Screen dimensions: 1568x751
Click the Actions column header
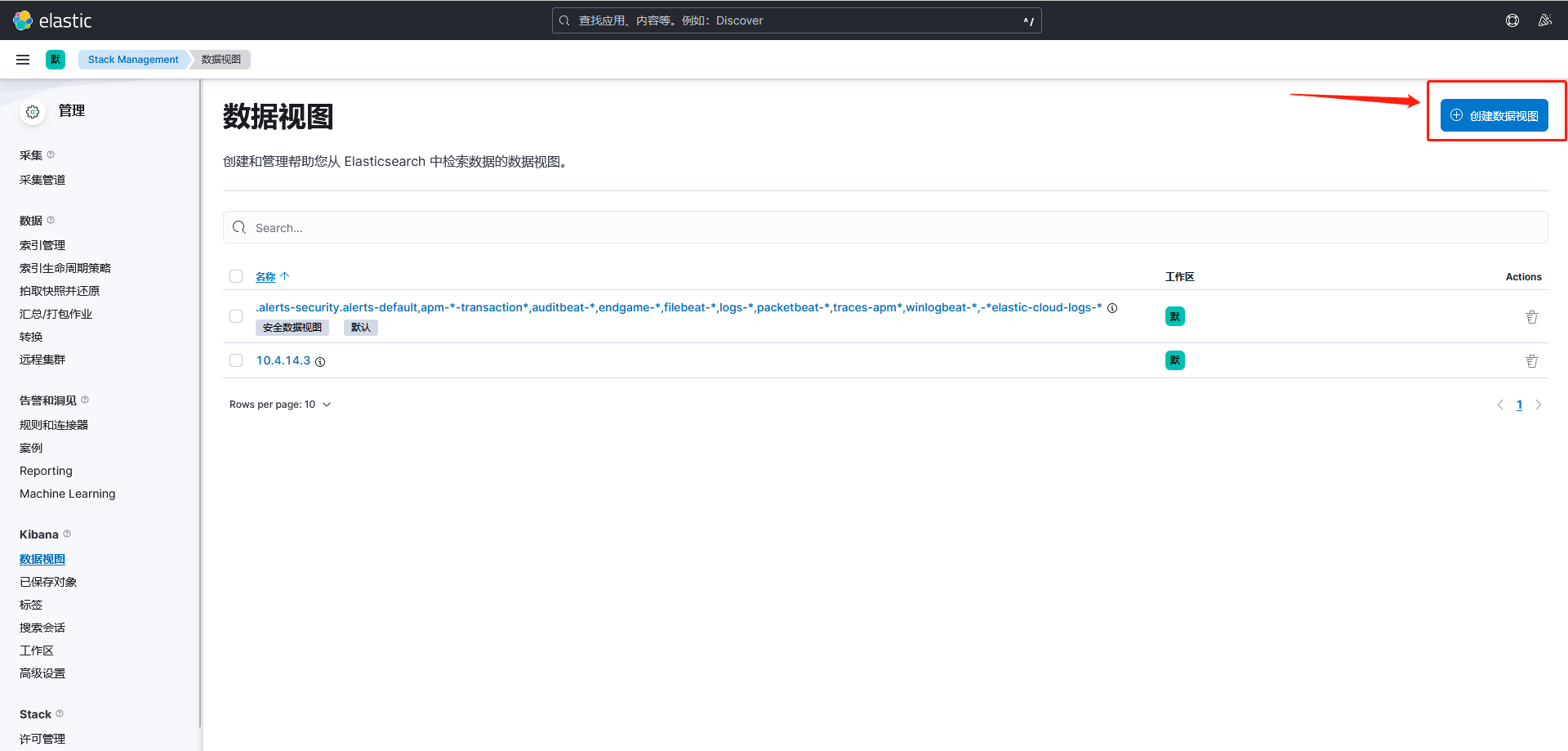pos(1524,277)
